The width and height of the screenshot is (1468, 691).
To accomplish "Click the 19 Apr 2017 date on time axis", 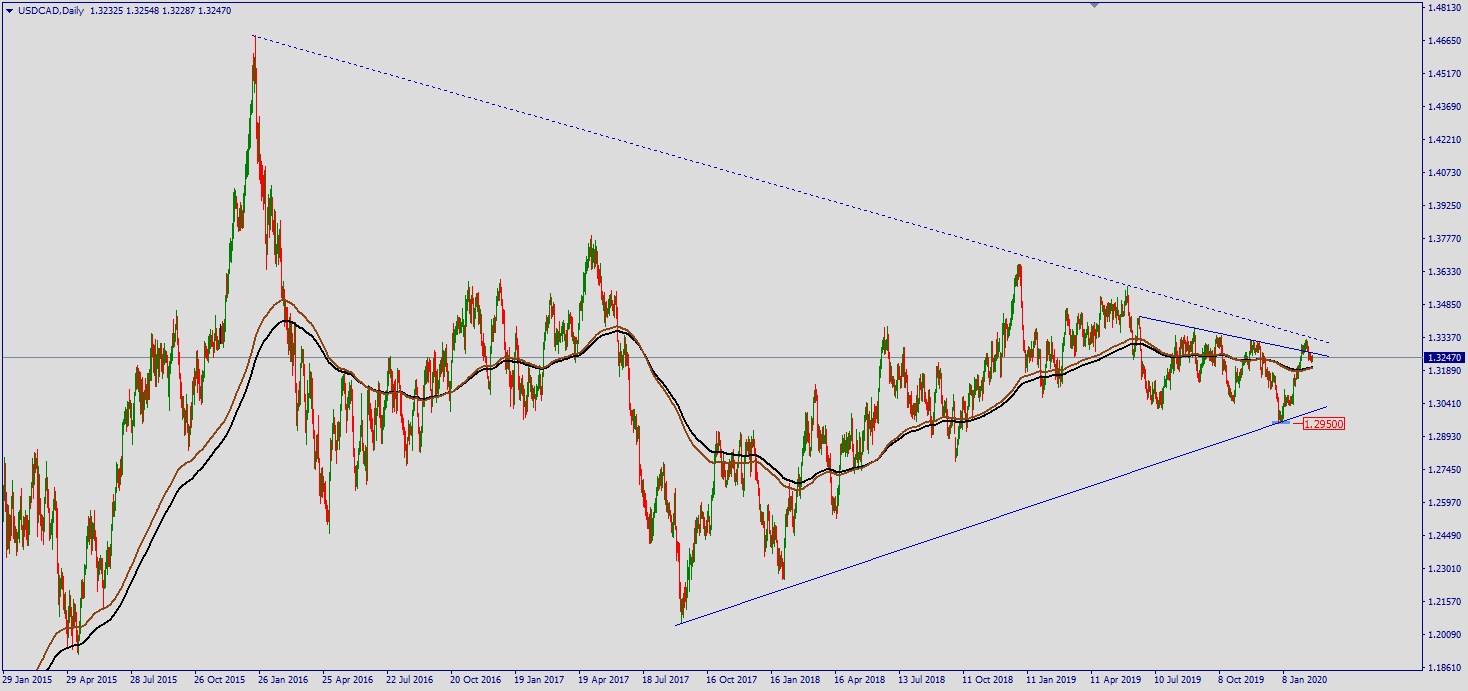I will [x=604, y=679].
